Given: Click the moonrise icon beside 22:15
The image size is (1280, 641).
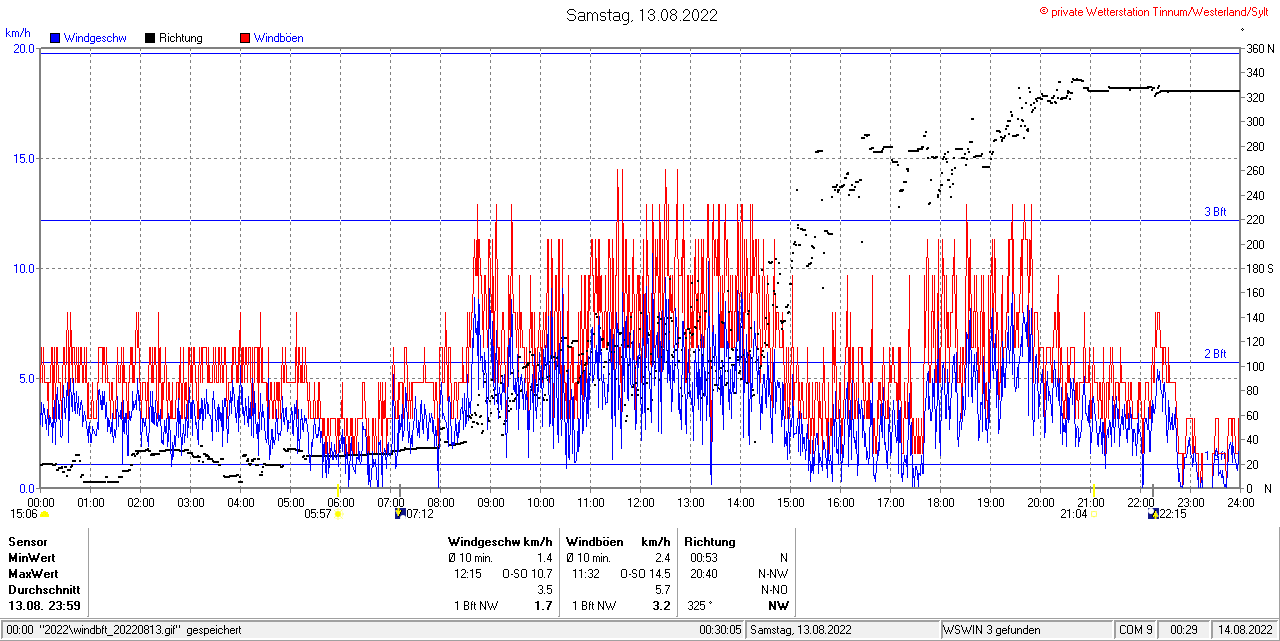Looking at the screenshot, I should point(1153,514).
